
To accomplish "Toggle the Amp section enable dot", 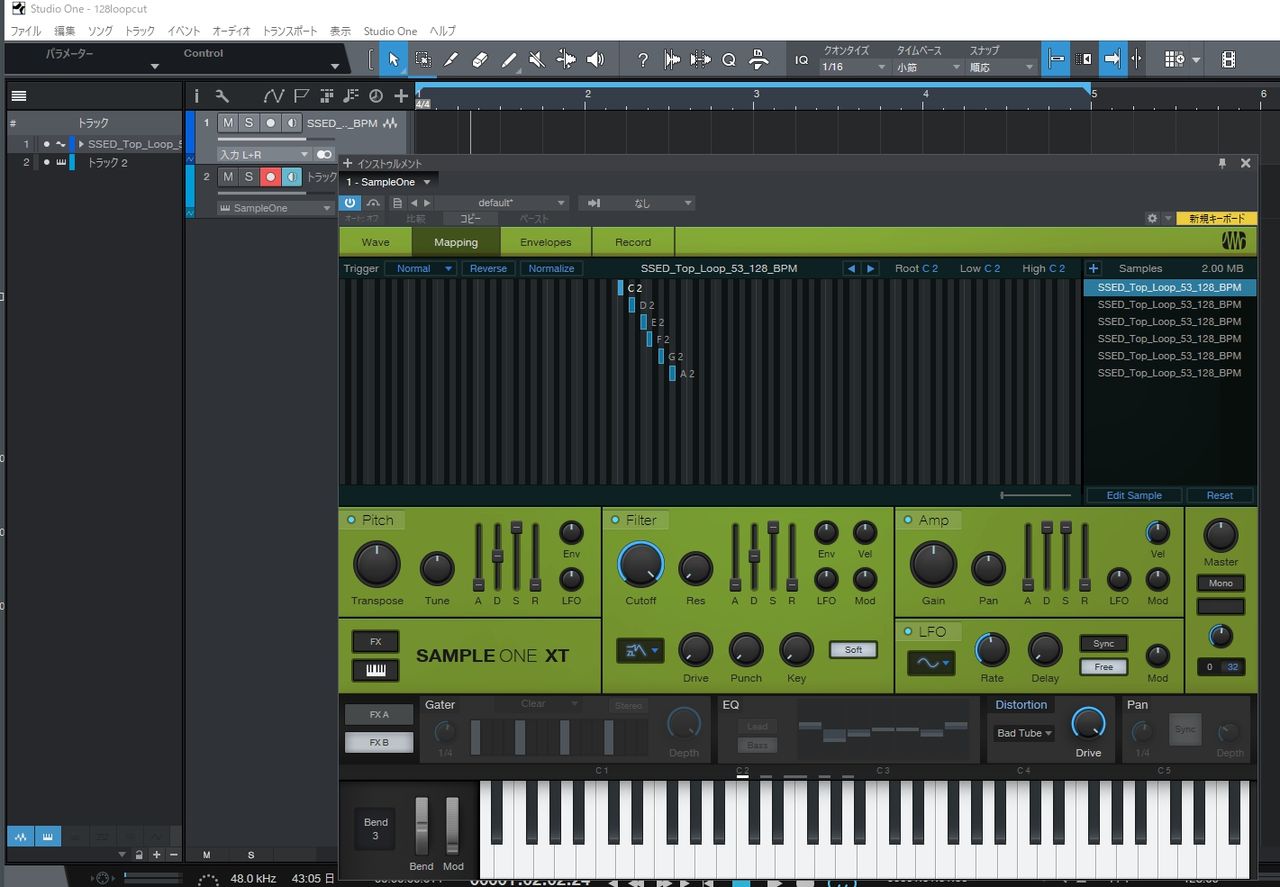I will (908, 520).
